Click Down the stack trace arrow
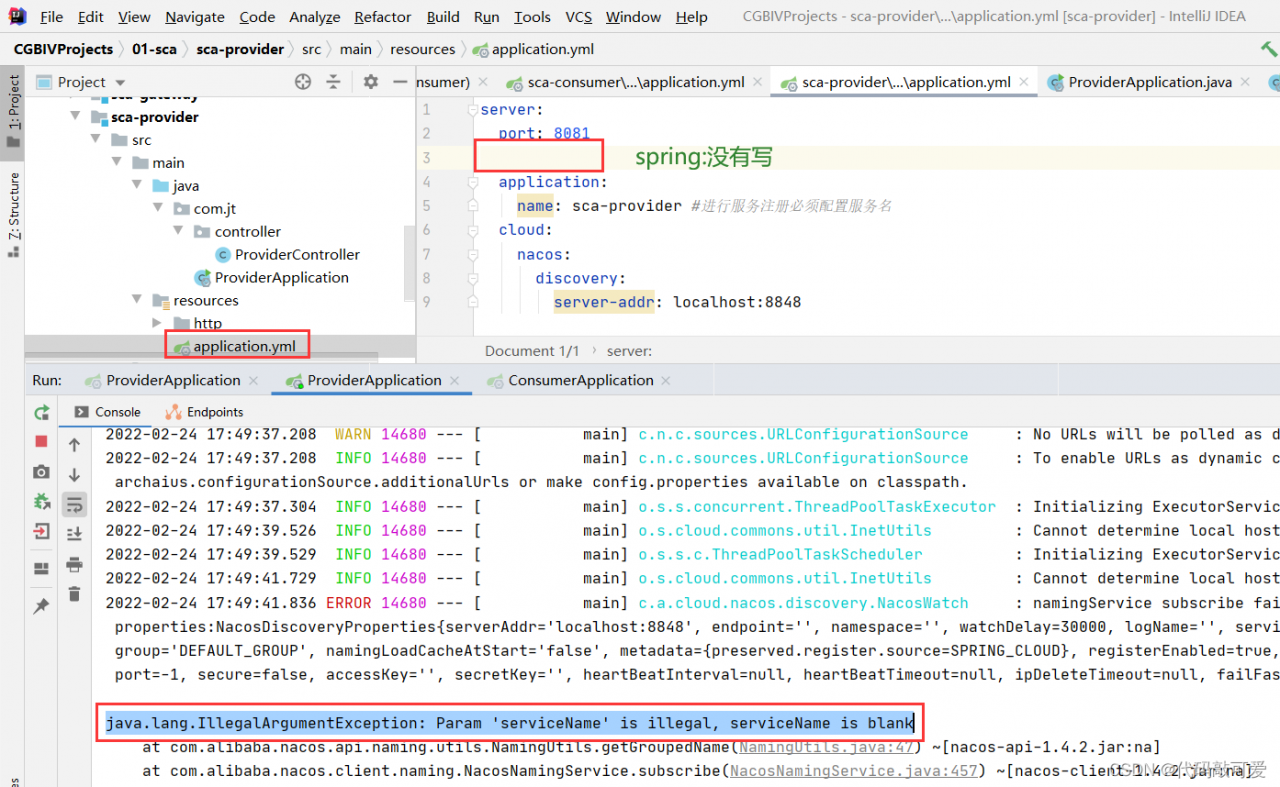The width and height of the screenshot is (1280, 787). pyautogui.click(x=74, y=475)
